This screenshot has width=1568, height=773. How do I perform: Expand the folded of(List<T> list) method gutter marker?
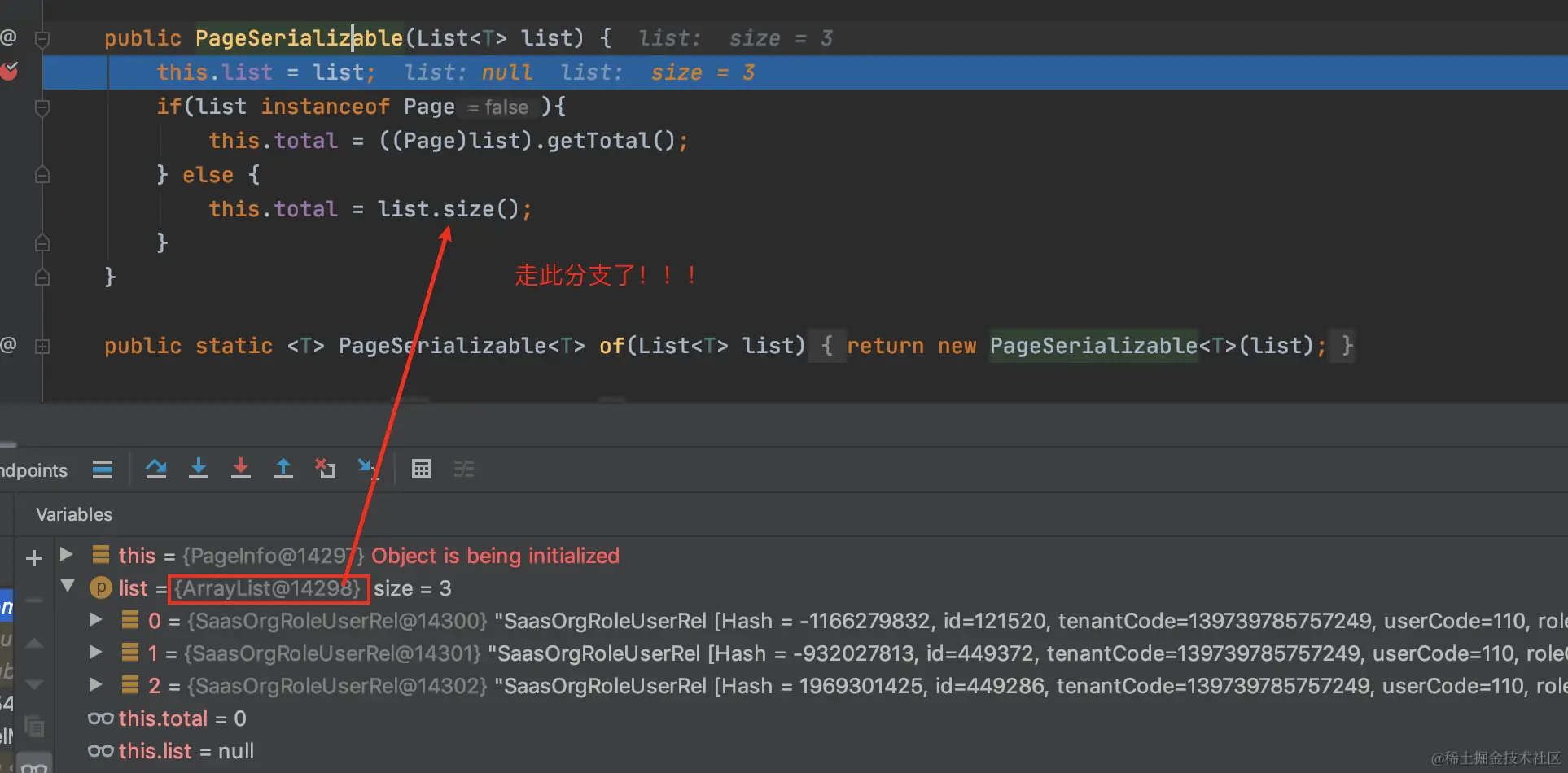[43, 346]
